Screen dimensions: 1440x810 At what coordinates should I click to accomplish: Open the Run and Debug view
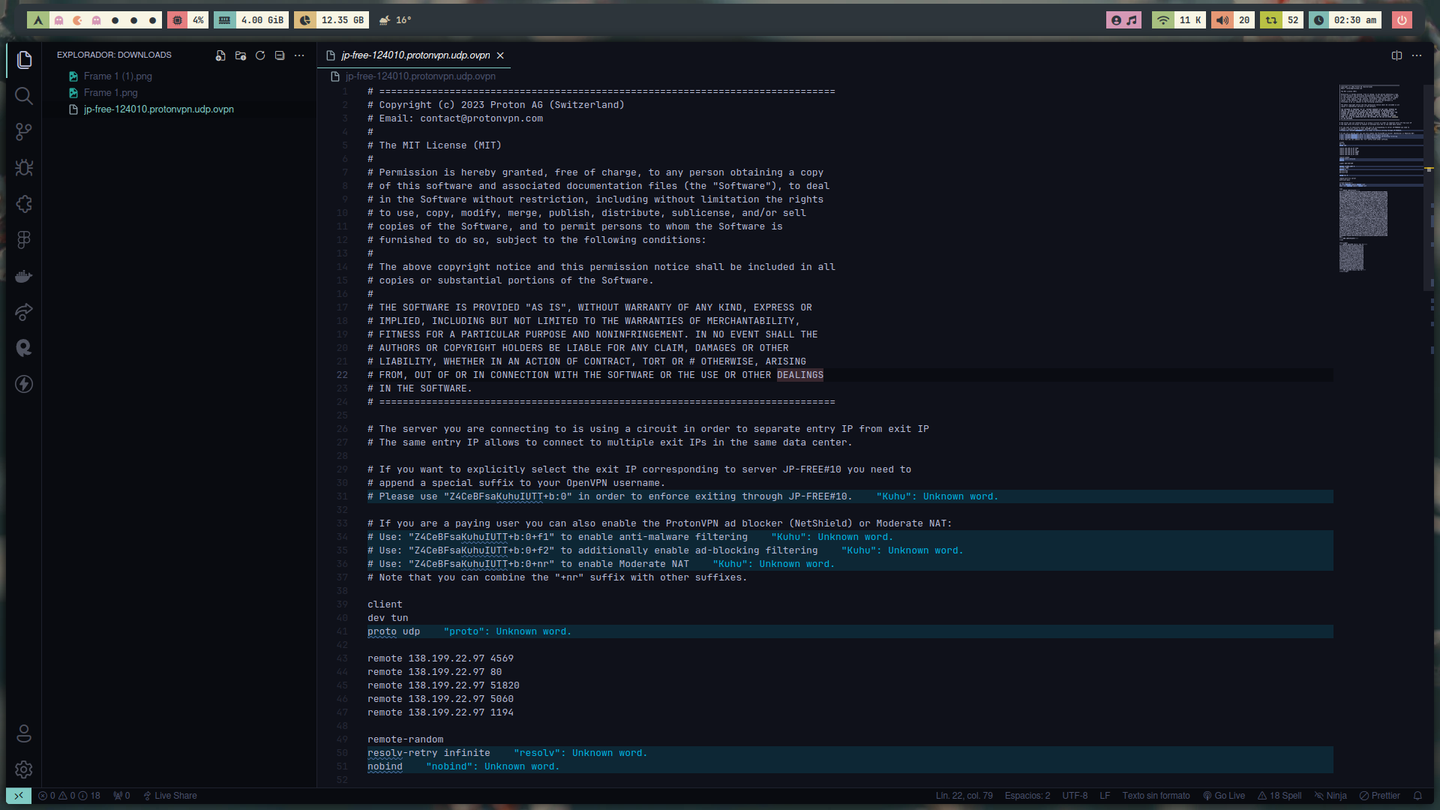click(x=24, y=168)
